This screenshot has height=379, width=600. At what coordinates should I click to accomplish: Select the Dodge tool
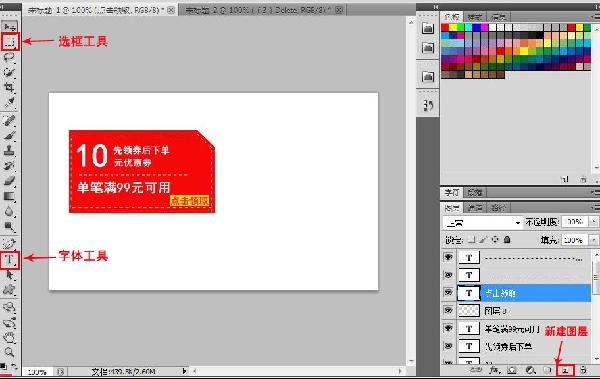(x=9, y=227)
